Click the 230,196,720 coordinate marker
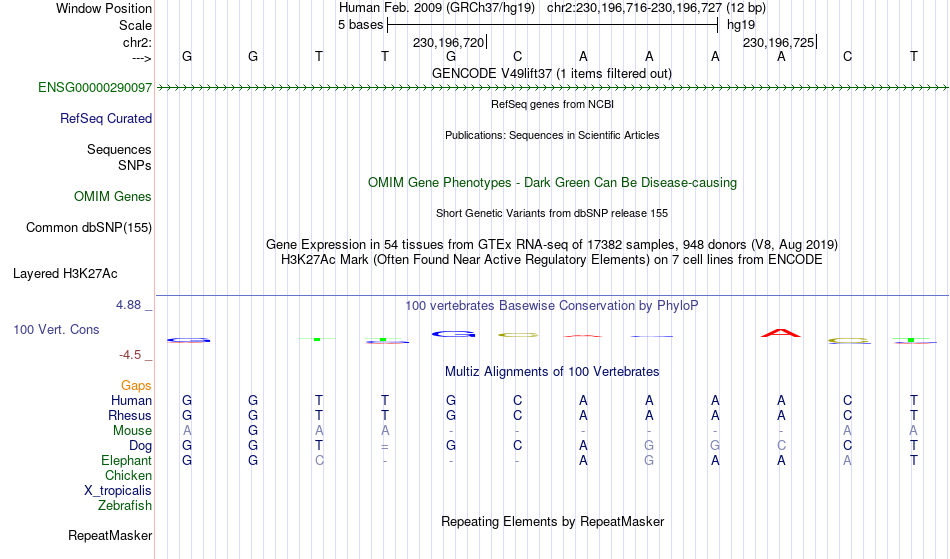The height and width of the screenshot is (559, 950). (x=449, y=42)
